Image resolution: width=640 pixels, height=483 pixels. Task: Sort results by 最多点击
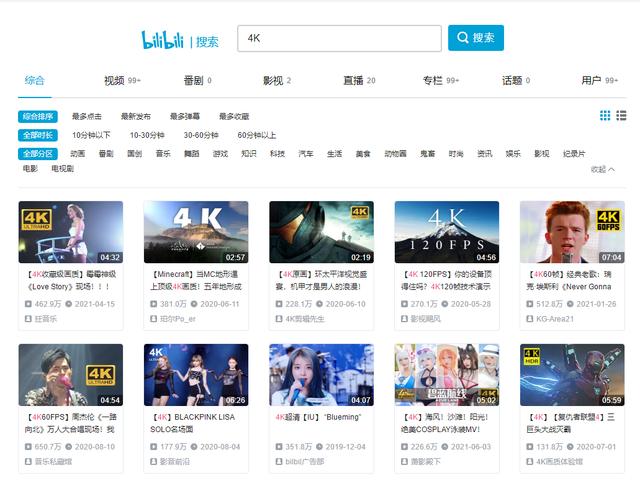click(88, 116)
